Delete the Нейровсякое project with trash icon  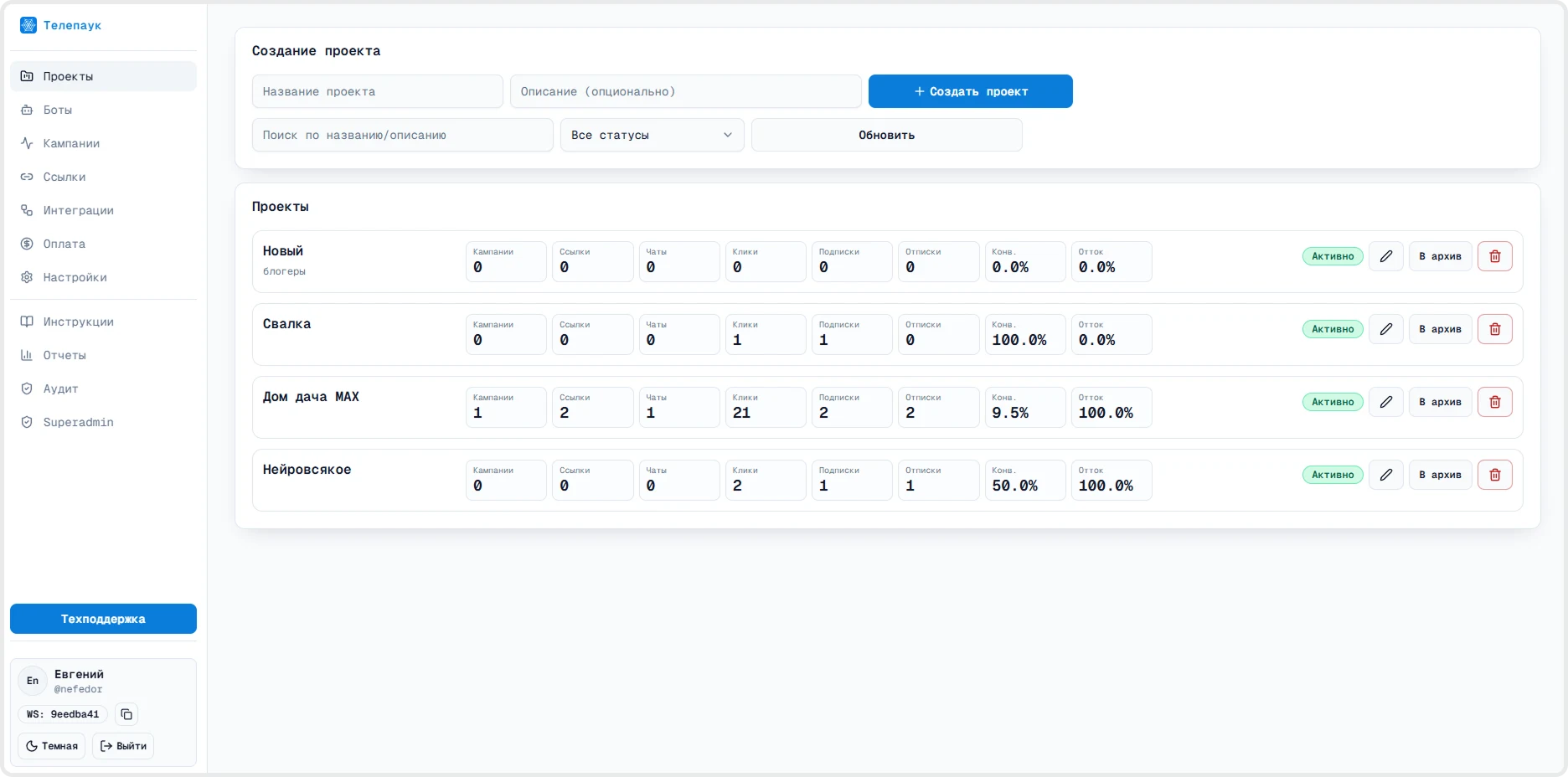(x=1495, y=475)
